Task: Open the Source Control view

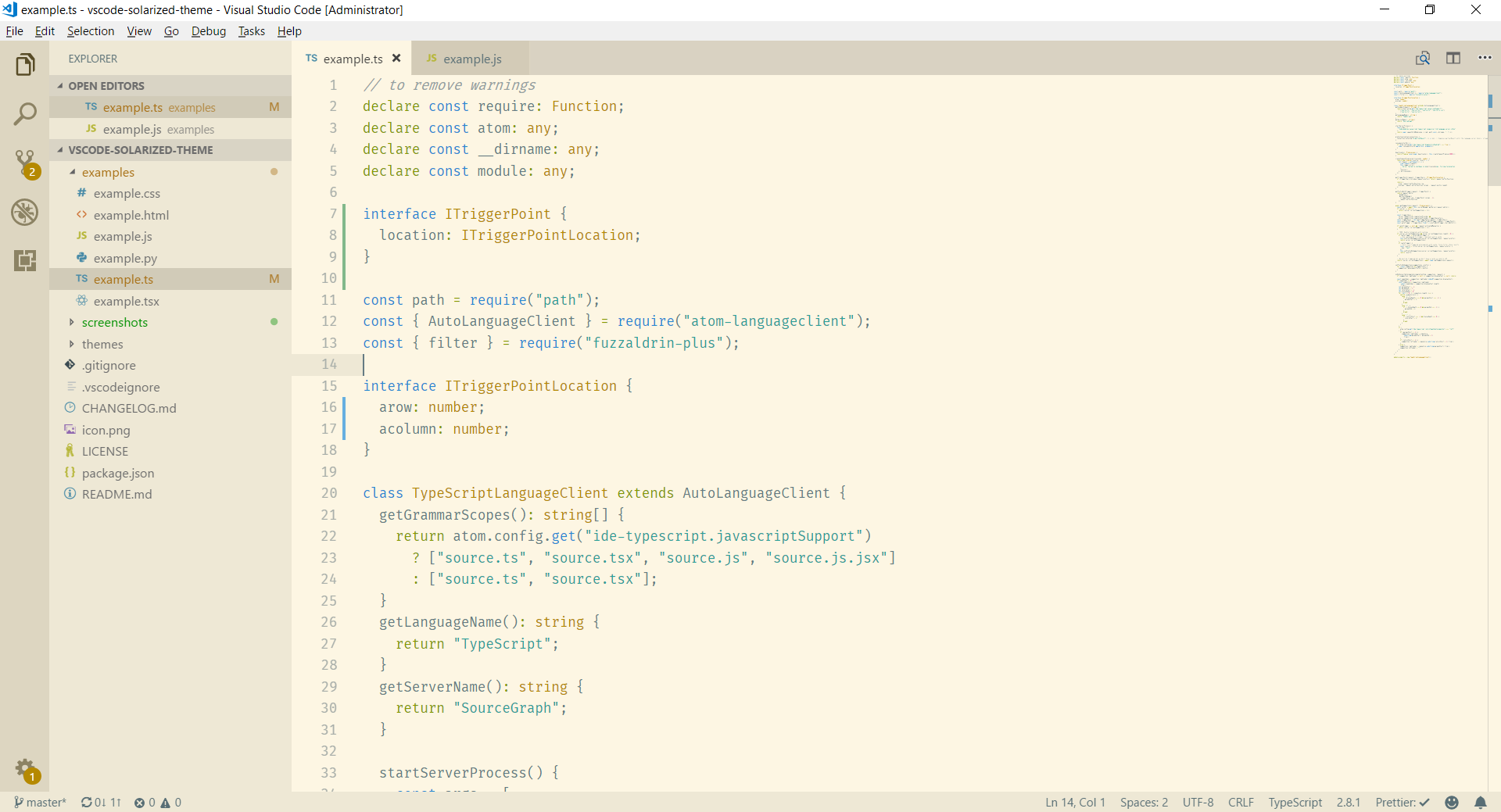Action: click(26, 163)
